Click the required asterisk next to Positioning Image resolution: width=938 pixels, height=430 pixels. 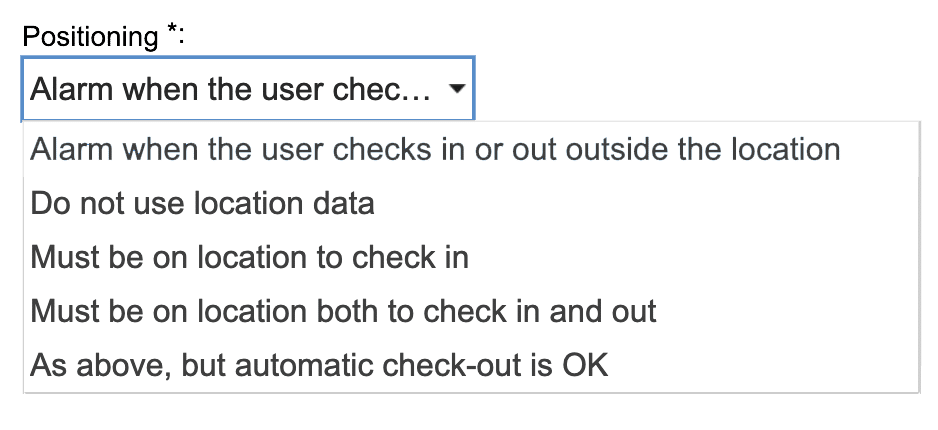point(171,33)
